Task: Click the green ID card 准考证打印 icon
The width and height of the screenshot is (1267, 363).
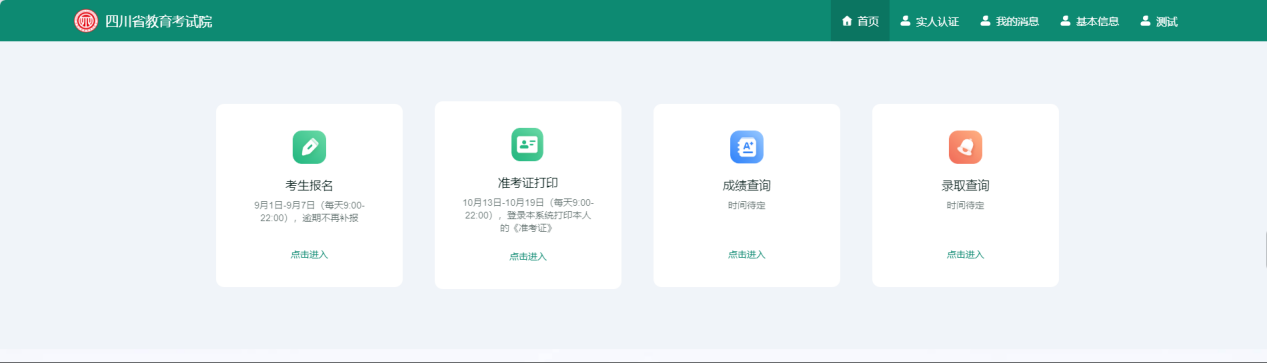Action: [x=527, y=144]
